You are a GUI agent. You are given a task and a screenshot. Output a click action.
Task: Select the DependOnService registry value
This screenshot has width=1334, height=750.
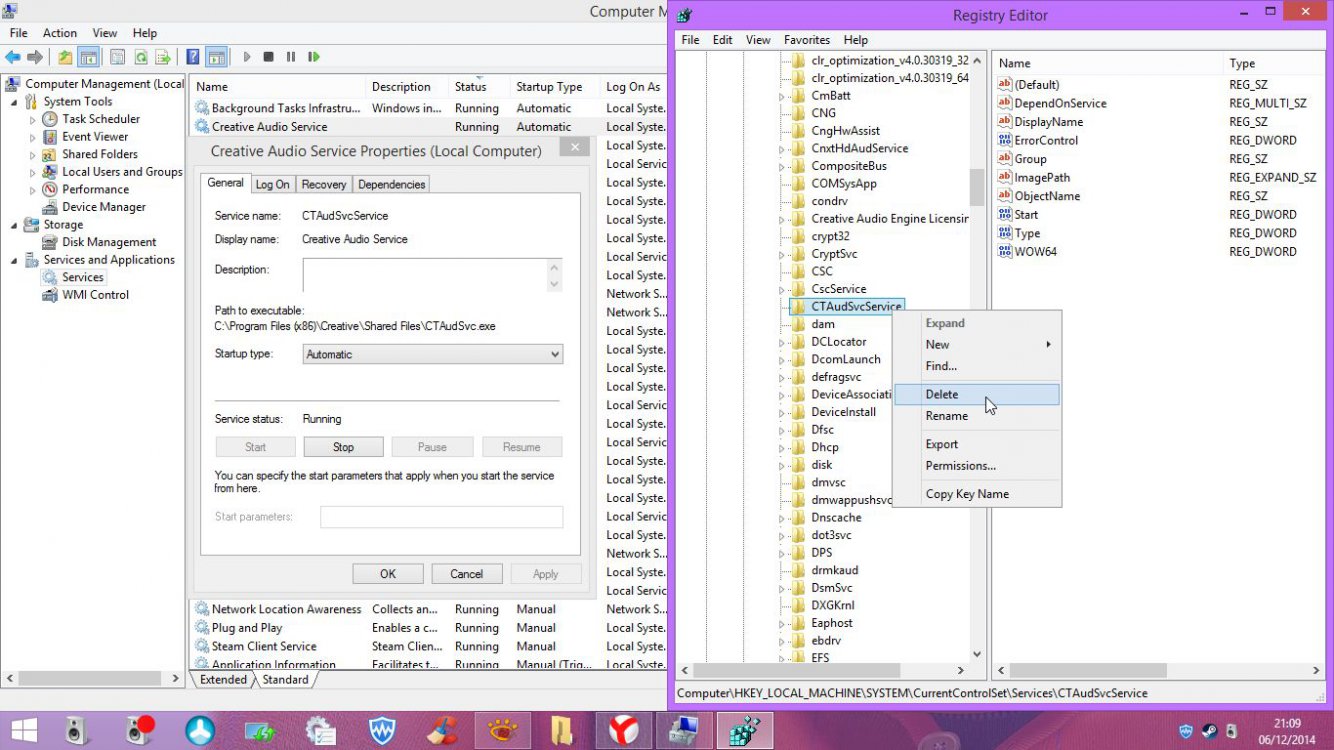(1060, 103)
